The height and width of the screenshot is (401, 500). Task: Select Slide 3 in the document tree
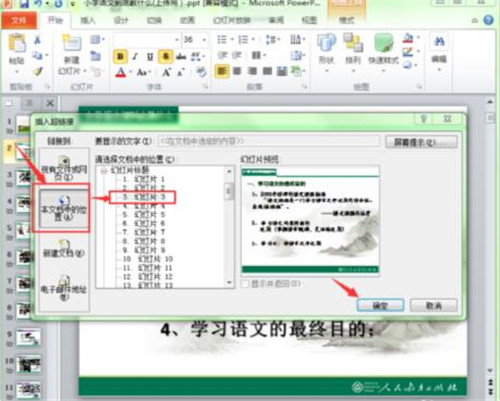[x=143, y=197]
